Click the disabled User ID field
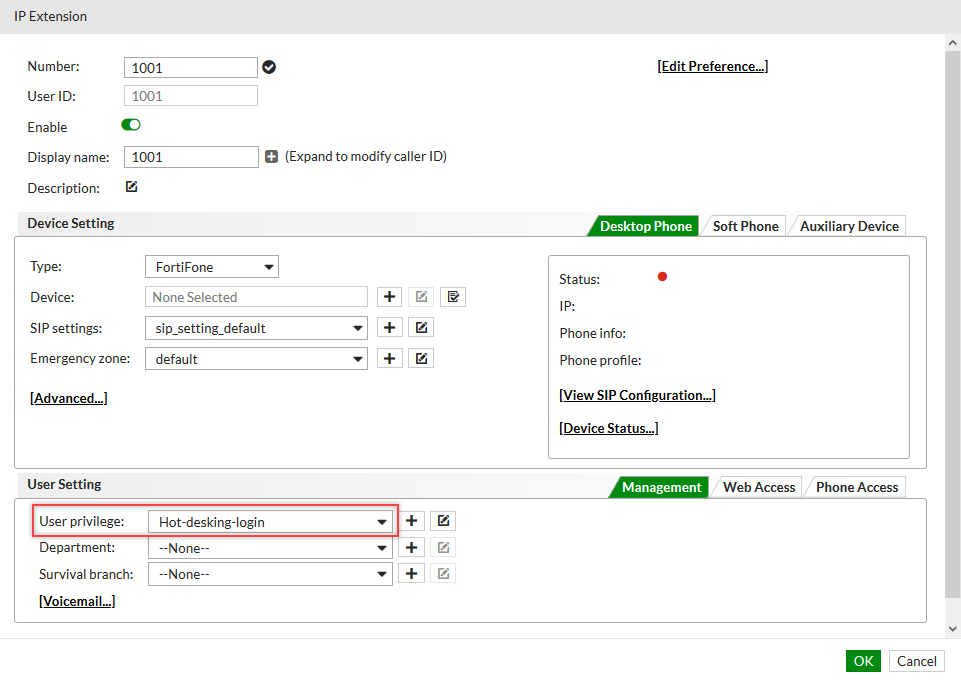The width and height of the screenshot is (961, 681). point(191,96)
